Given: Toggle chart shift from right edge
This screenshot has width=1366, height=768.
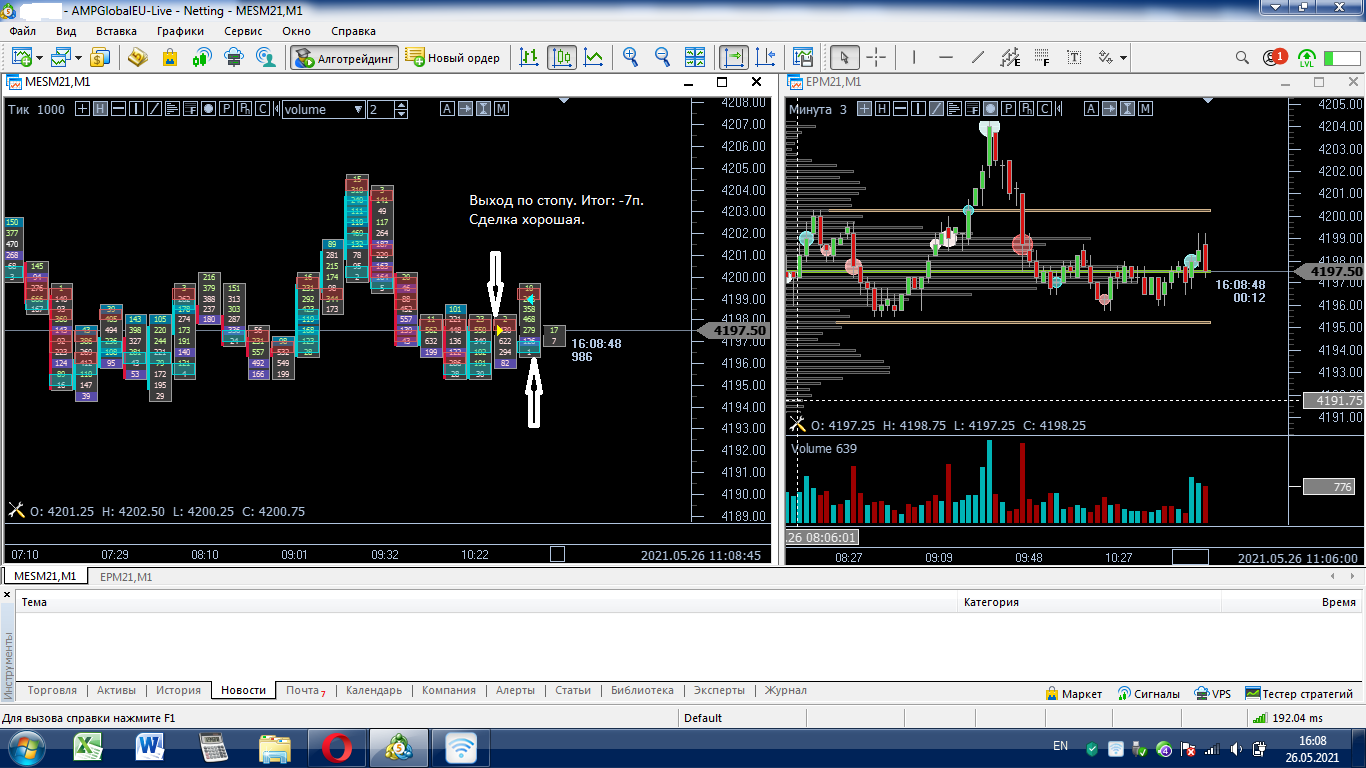Looking at the screenshot, I should pos(766,57).
